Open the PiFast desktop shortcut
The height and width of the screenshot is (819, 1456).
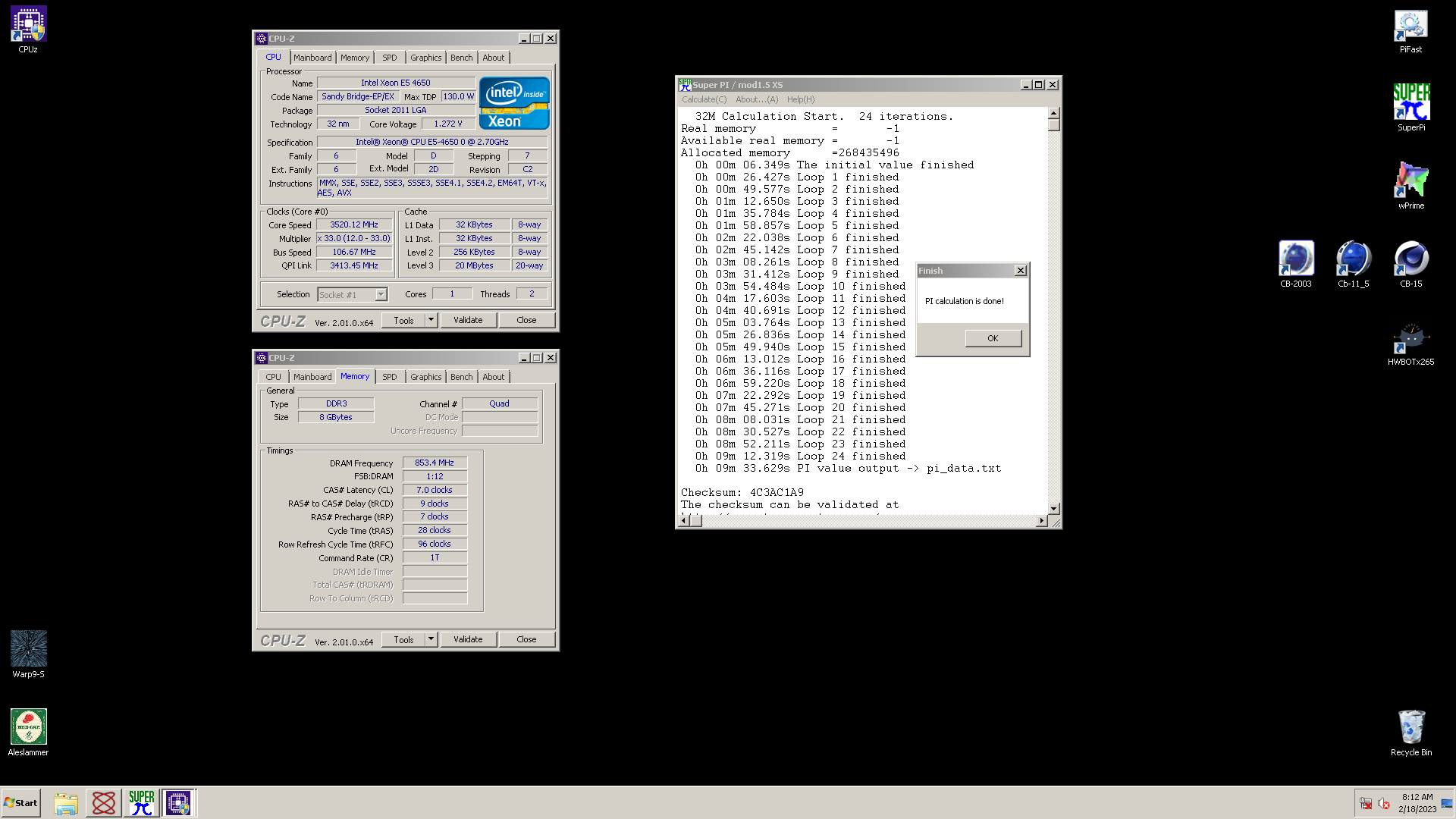point(1410,30)
